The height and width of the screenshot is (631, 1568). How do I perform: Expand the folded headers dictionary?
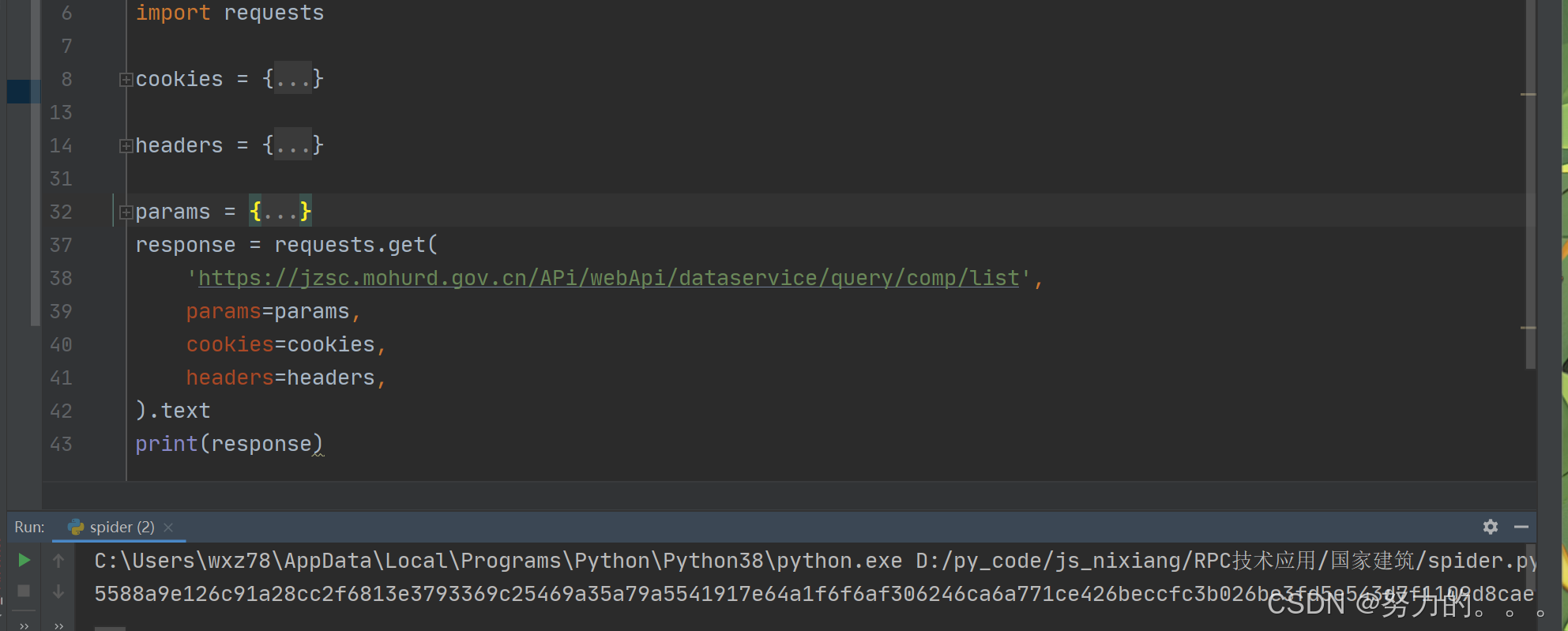pyautogui.click(x=125, y=145)
